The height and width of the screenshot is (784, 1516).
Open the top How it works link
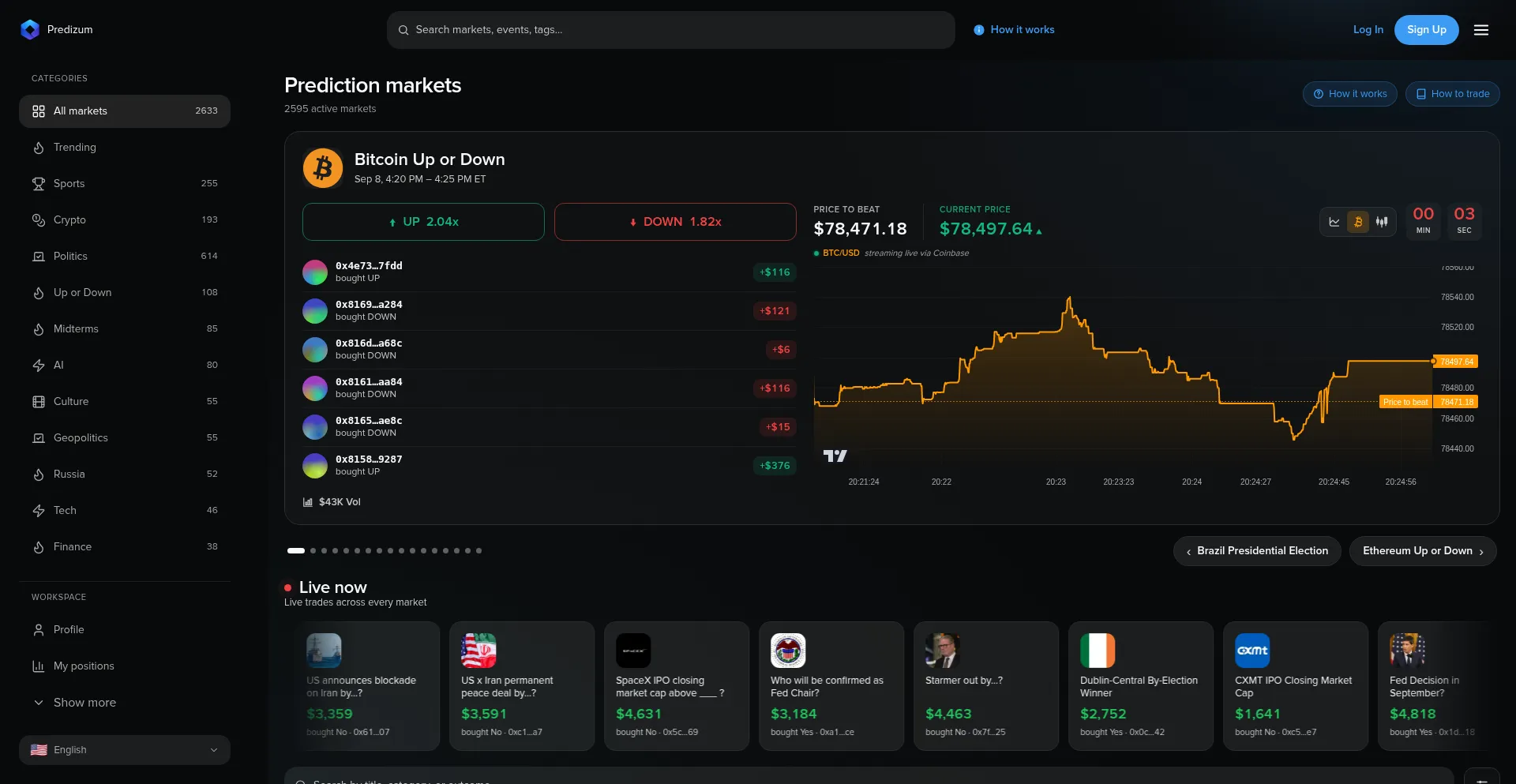pyautogui.click(x=1014, y=30)
